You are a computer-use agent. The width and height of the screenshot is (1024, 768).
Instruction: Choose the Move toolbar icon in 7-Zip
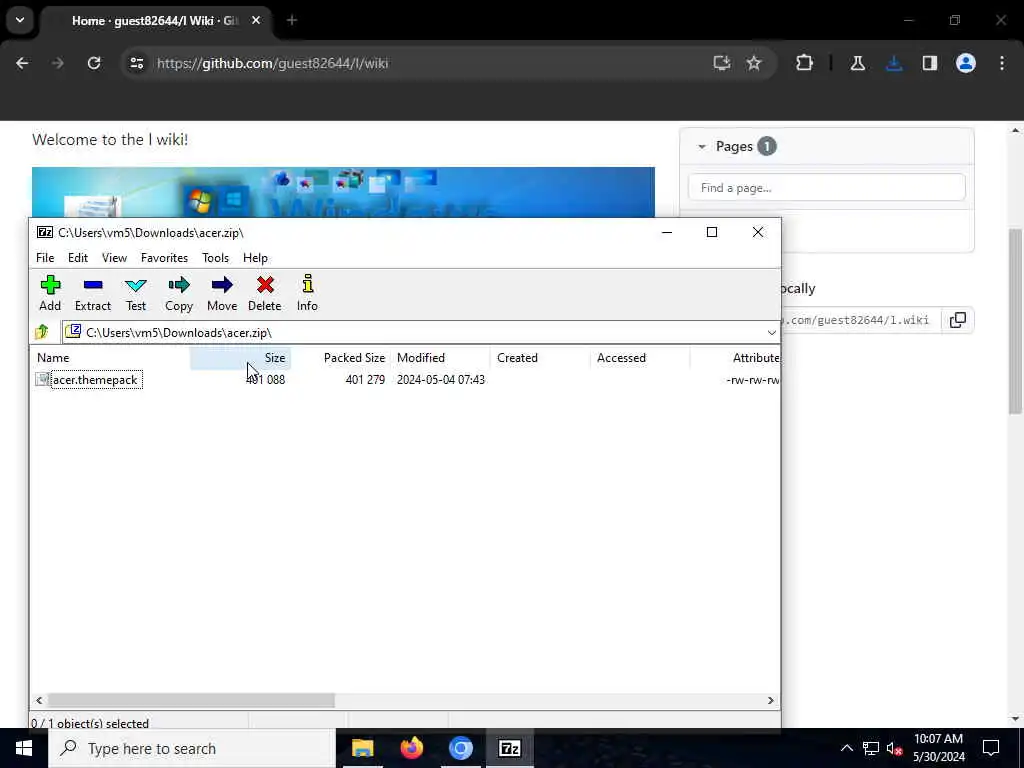[x=221, y=293]
